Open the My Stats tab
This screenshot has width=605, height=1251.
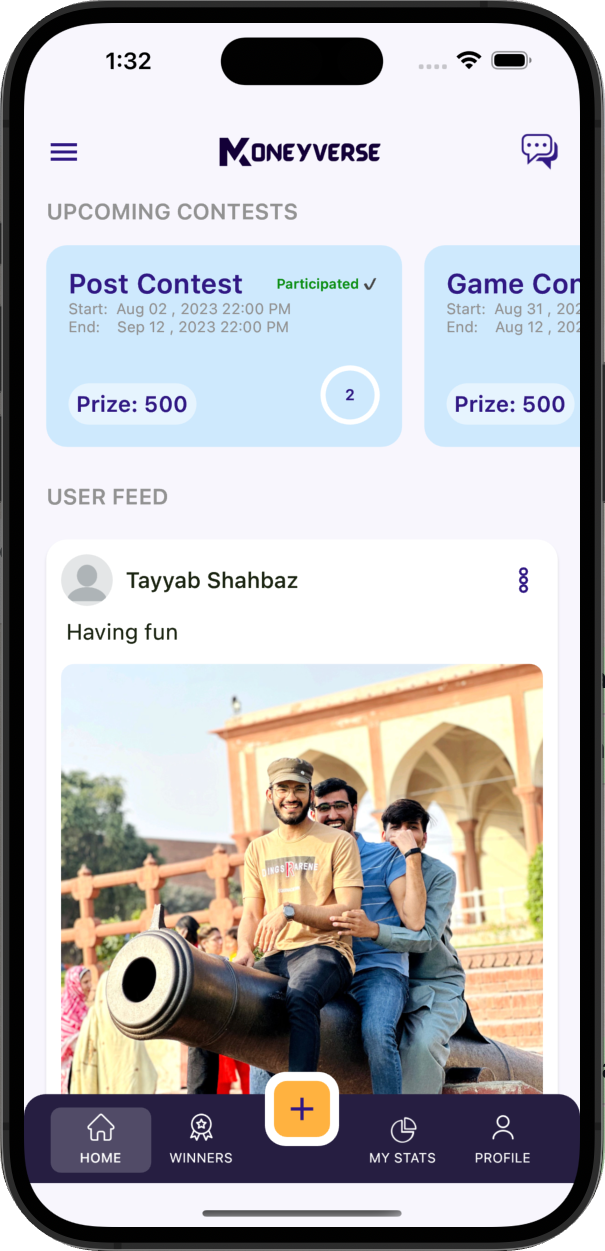402,1140
